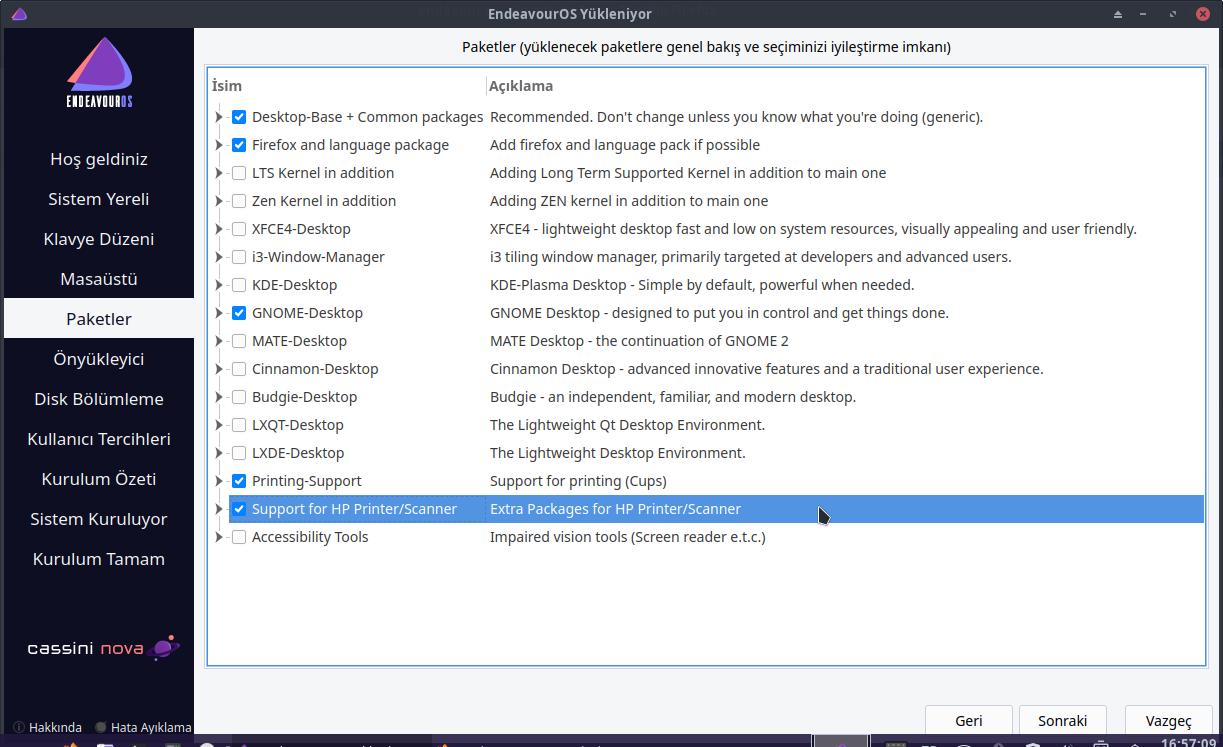
Task: Go to the Disk Bölümleme step
Action: (99, 399)
